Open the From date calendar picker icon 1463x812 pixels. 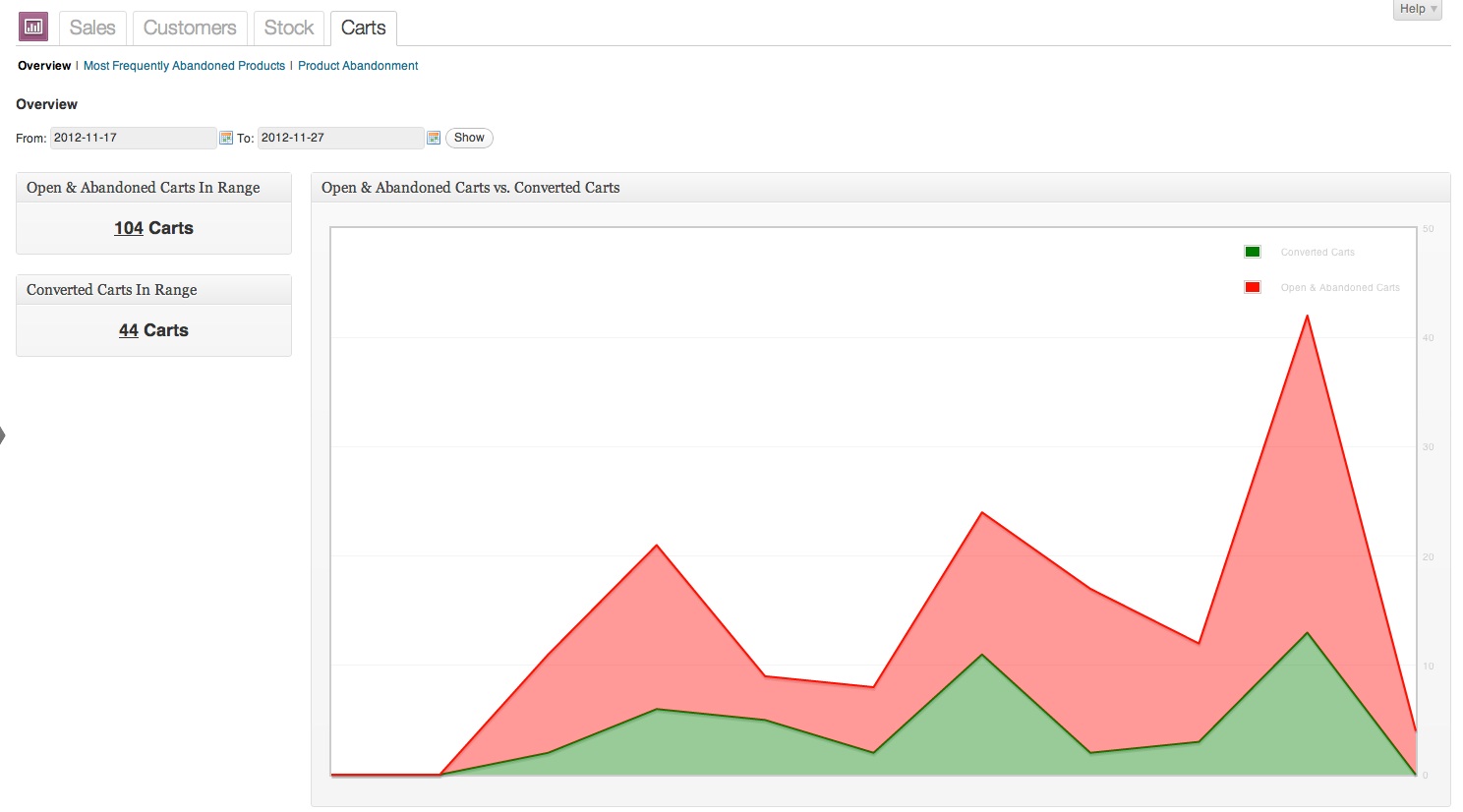[226, 138]
